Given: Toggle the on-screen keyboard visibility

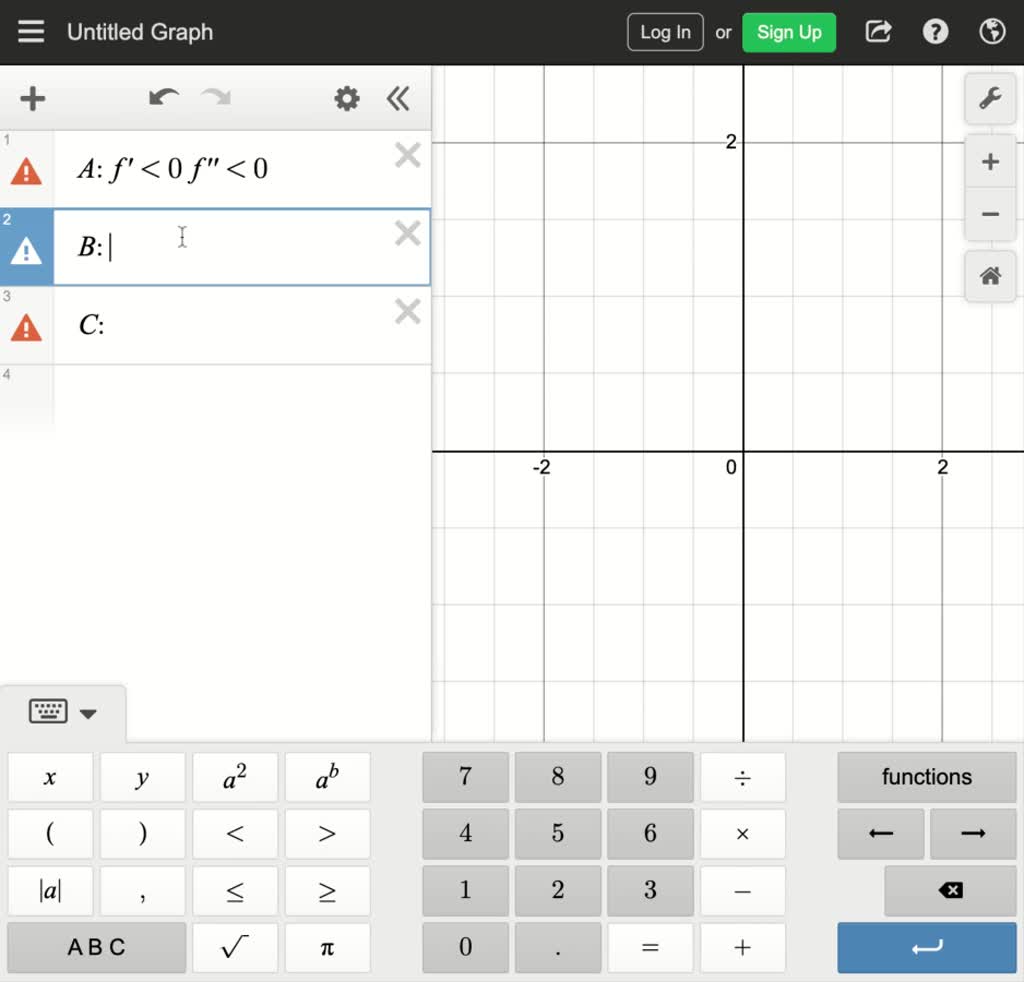Looking at the screenshot, I should click(49, 712).
